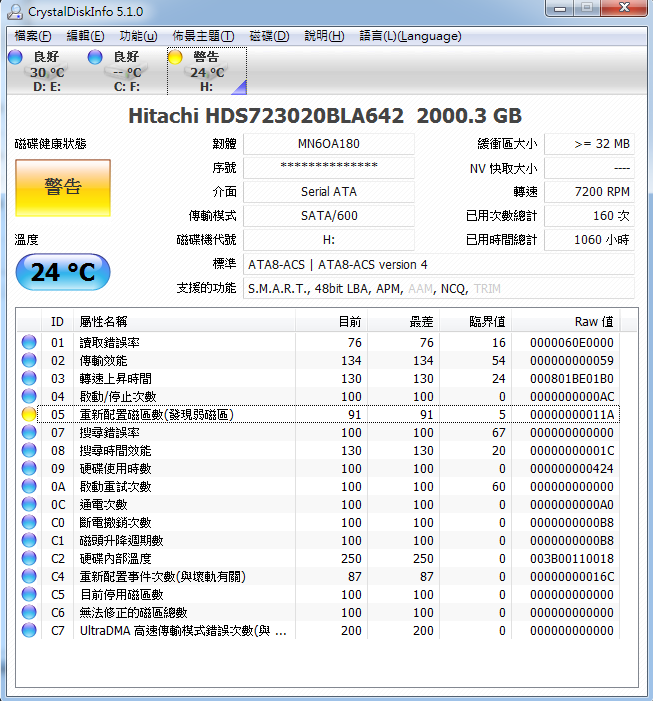Image resolution: width=653 pixels, height=701 pixels.
Task: Click the blue status orb for attribute 0A
Action: (x=29, y=486)
